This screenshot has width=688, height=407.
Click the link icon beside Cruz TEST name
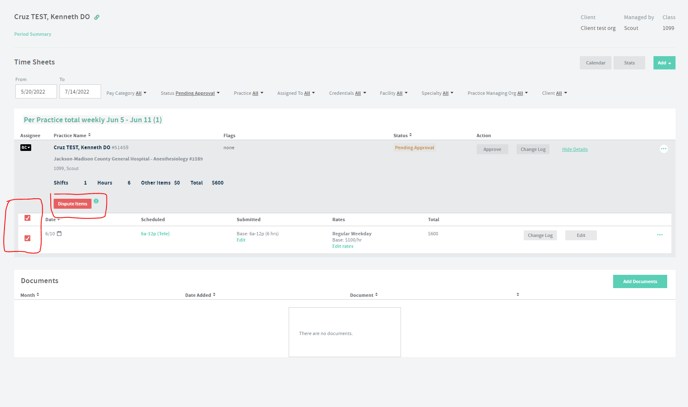pyautogui.click(x=97, y=17)
